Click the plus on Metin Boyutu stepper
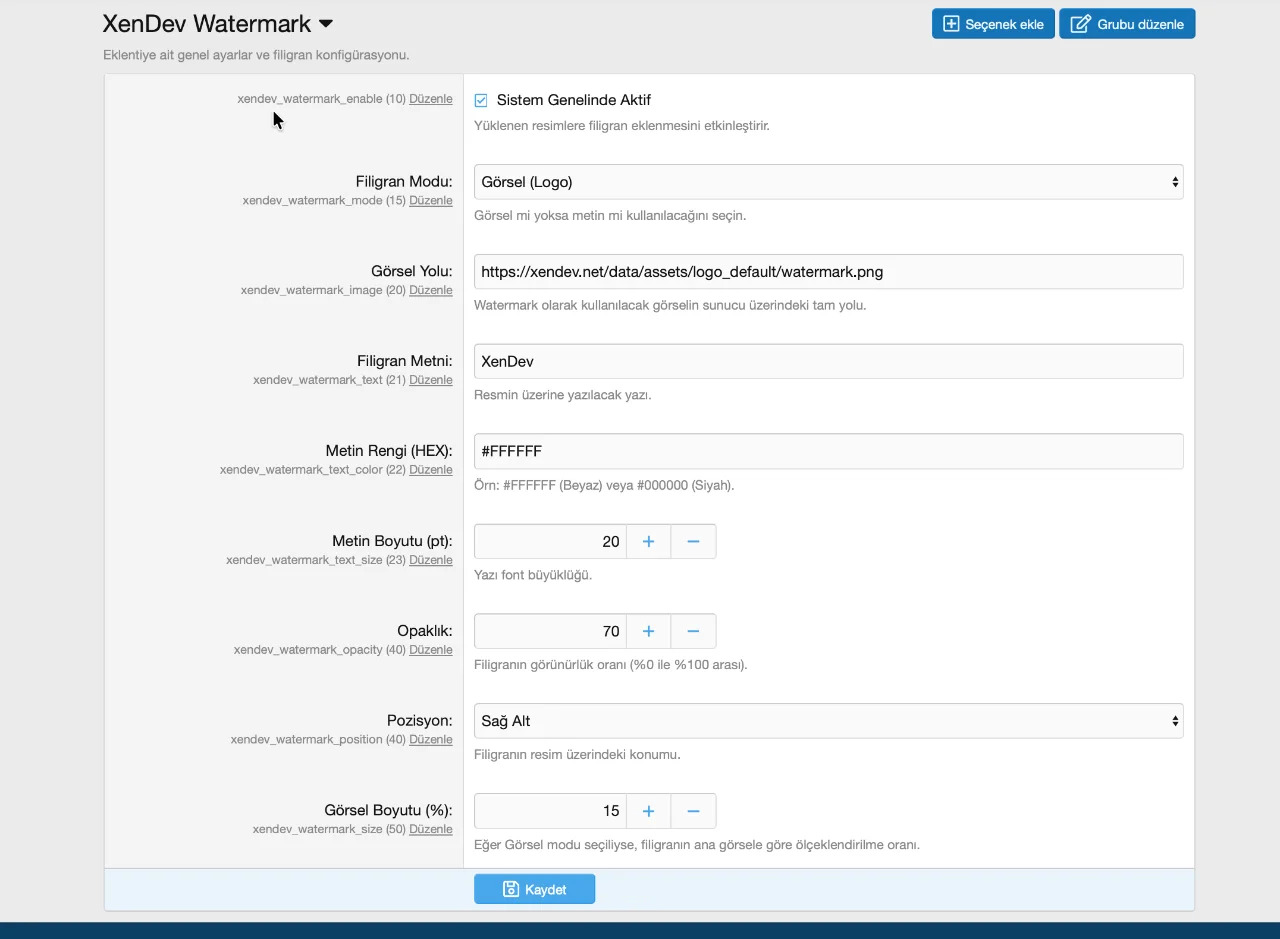Screen dimensions: 1280x939 tap(648, 541)
